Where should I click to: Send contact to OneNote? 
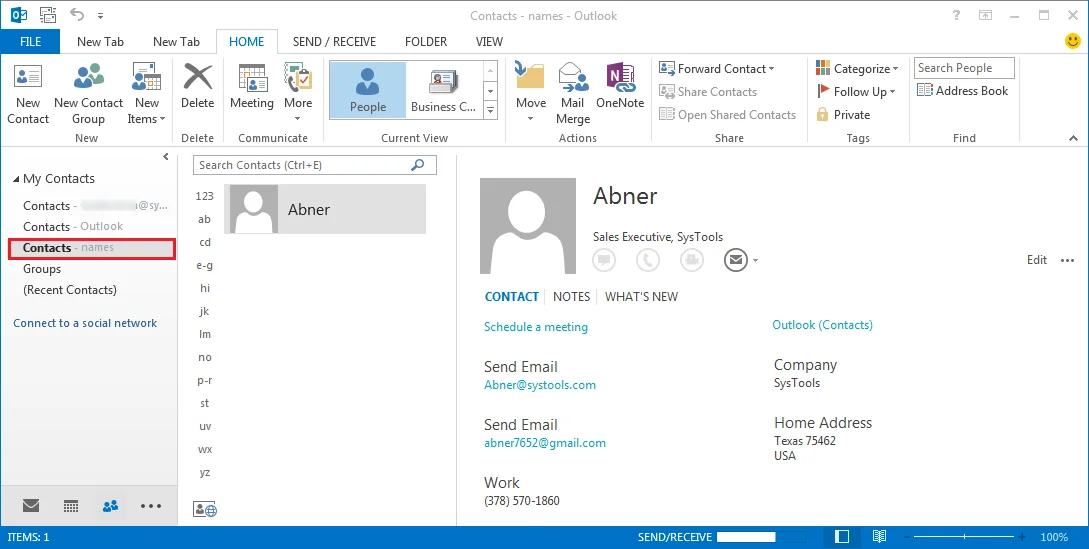620,87
